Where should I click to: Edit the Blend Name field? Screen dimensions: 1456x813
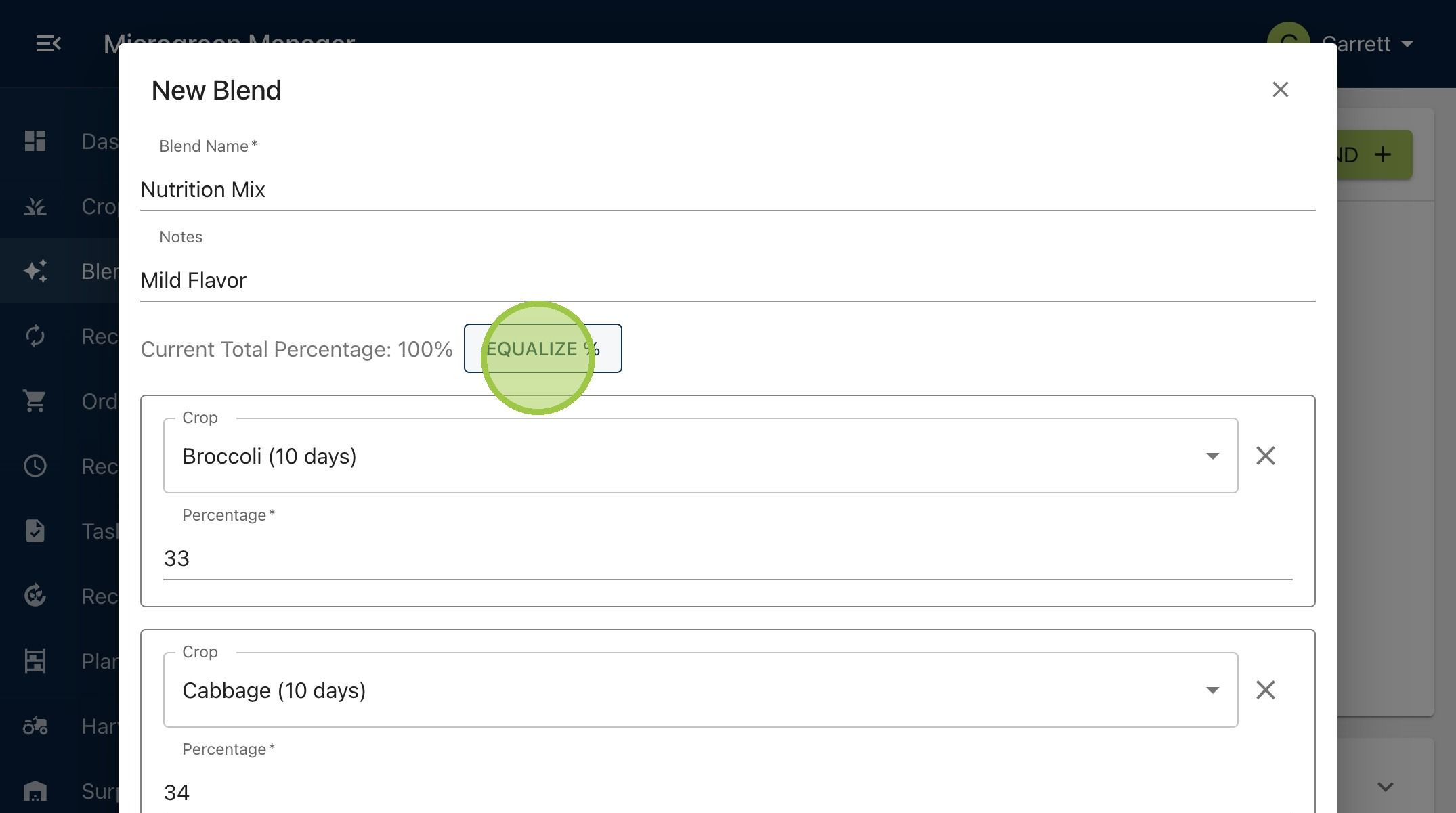pos(727,190)
